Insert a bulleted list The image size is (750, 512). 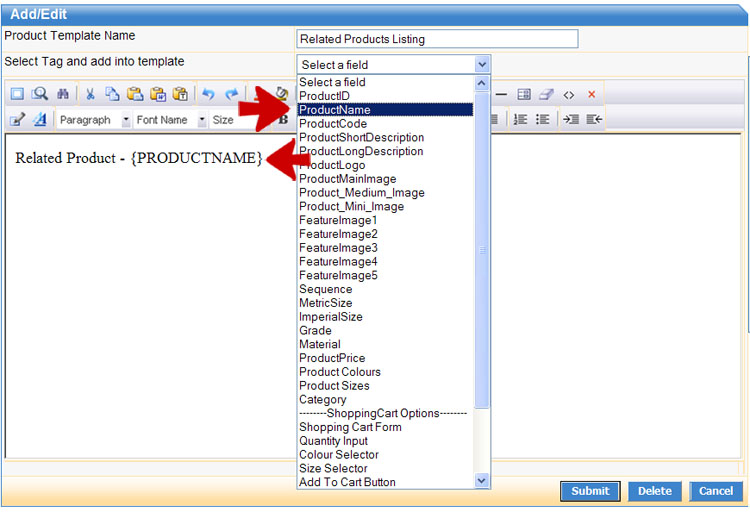click(542, 119)
